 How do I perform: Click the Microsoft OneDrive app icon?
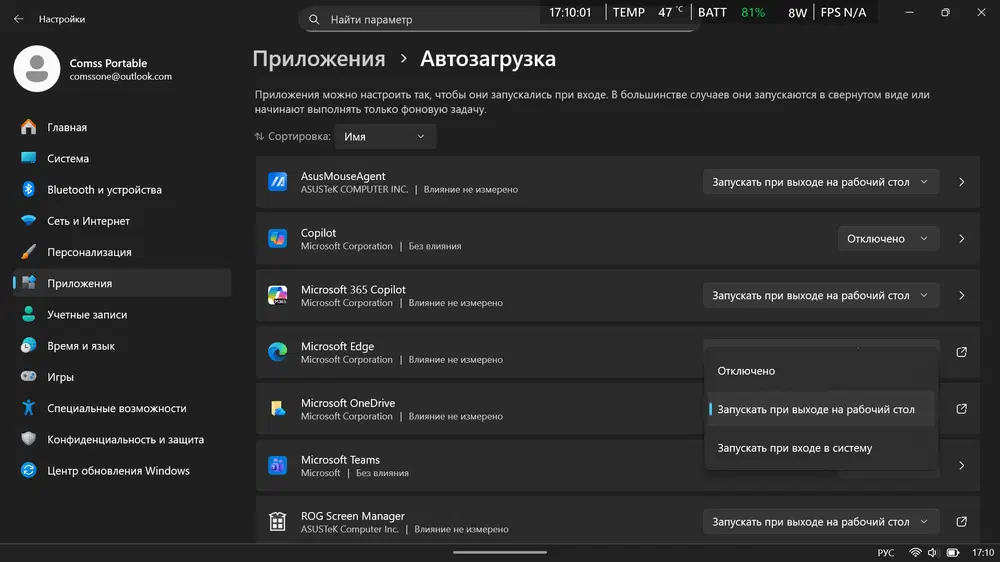[277, 409]
